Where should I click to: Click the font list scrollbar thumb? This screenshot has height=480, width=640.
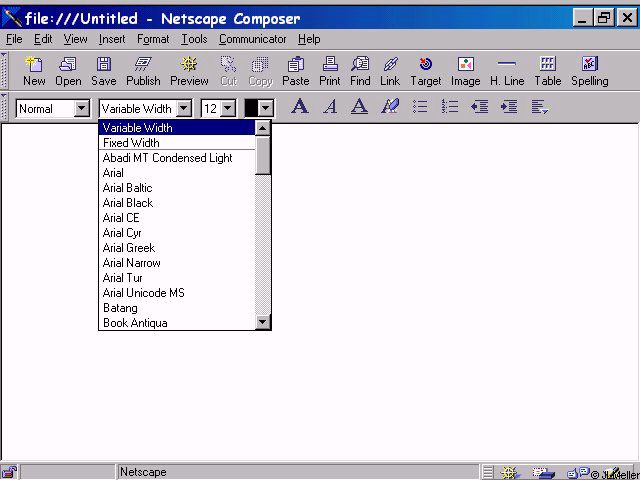pos(262,156)
